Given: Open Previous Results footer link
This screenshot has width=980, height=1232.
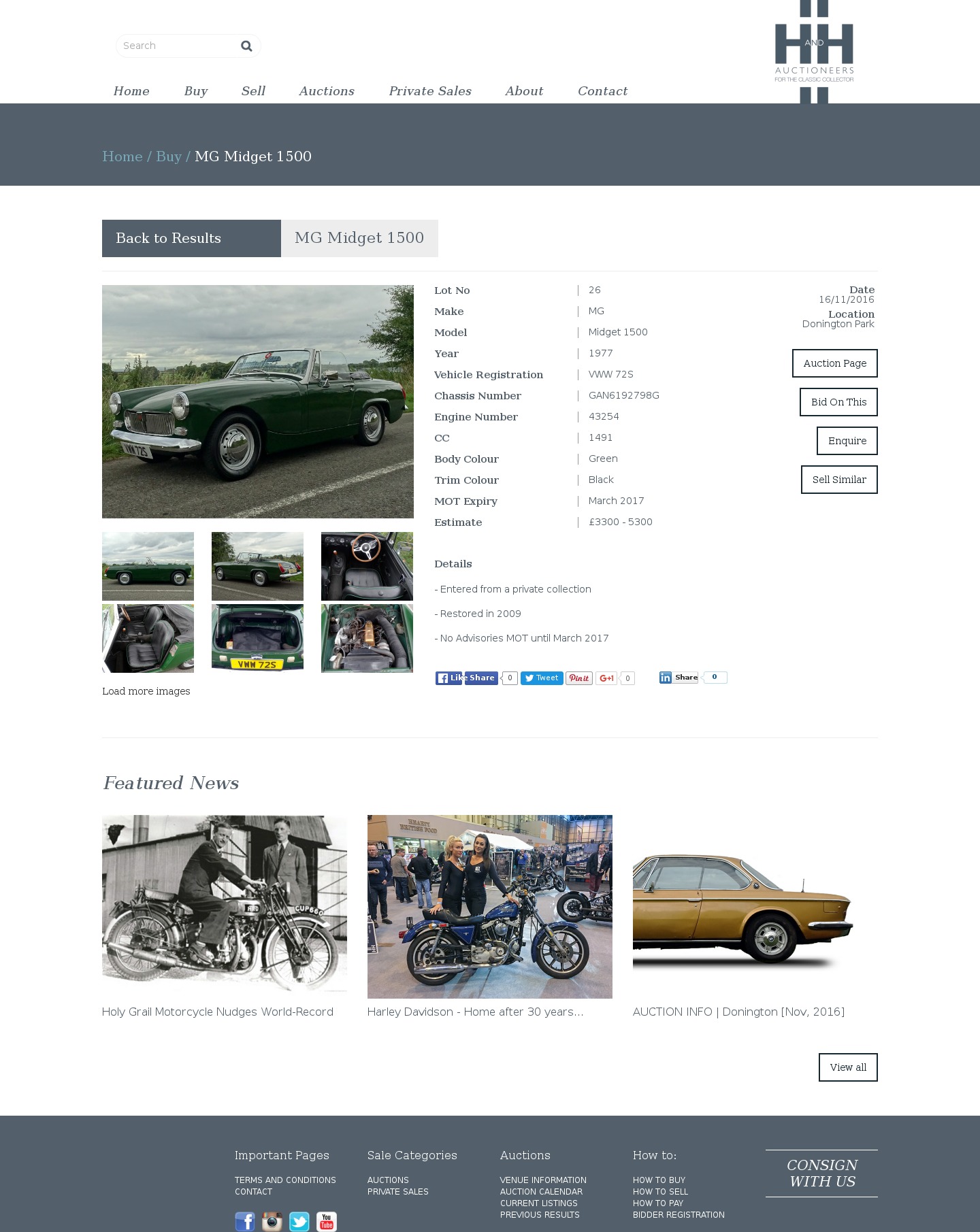Looking at the screenshot, I should 540,1215.
